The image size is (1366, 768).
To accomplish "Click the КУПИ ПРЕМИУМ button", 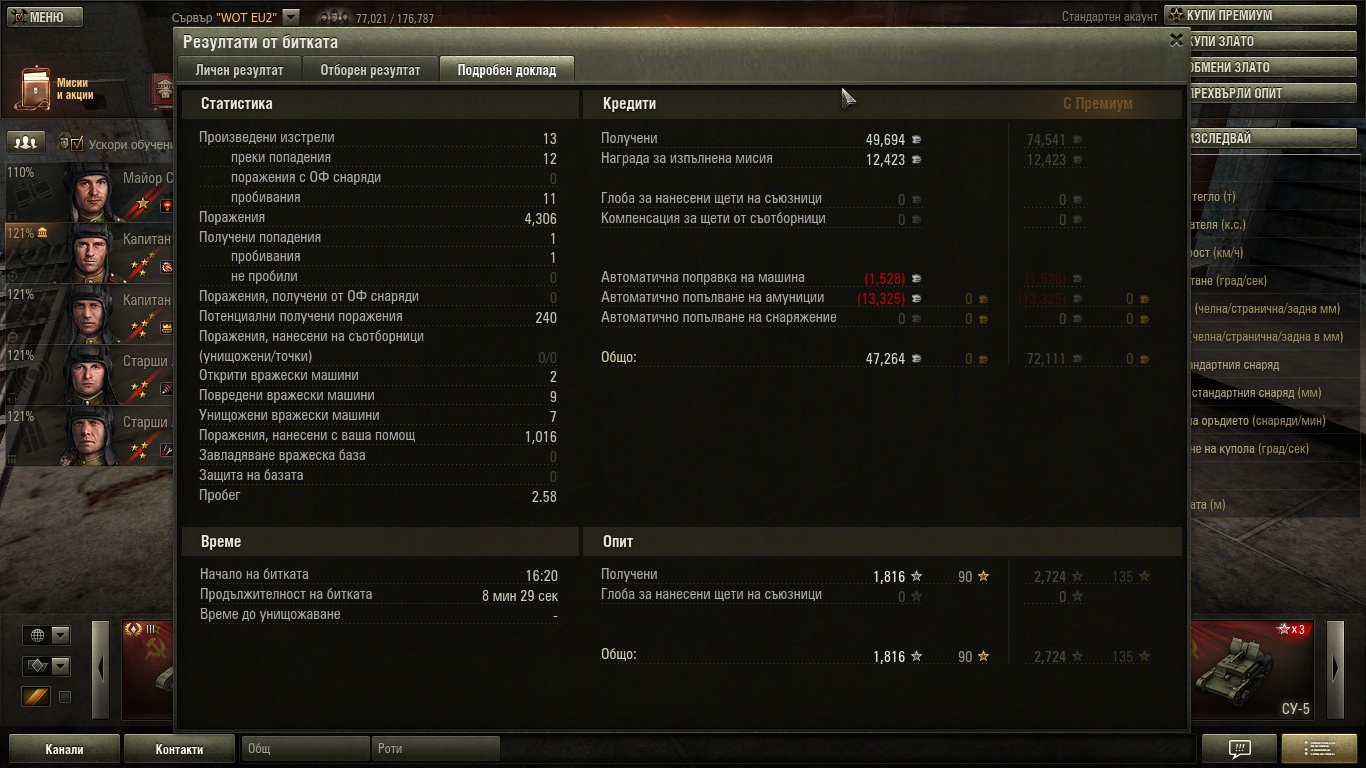I will click(x=1260, y=16).
